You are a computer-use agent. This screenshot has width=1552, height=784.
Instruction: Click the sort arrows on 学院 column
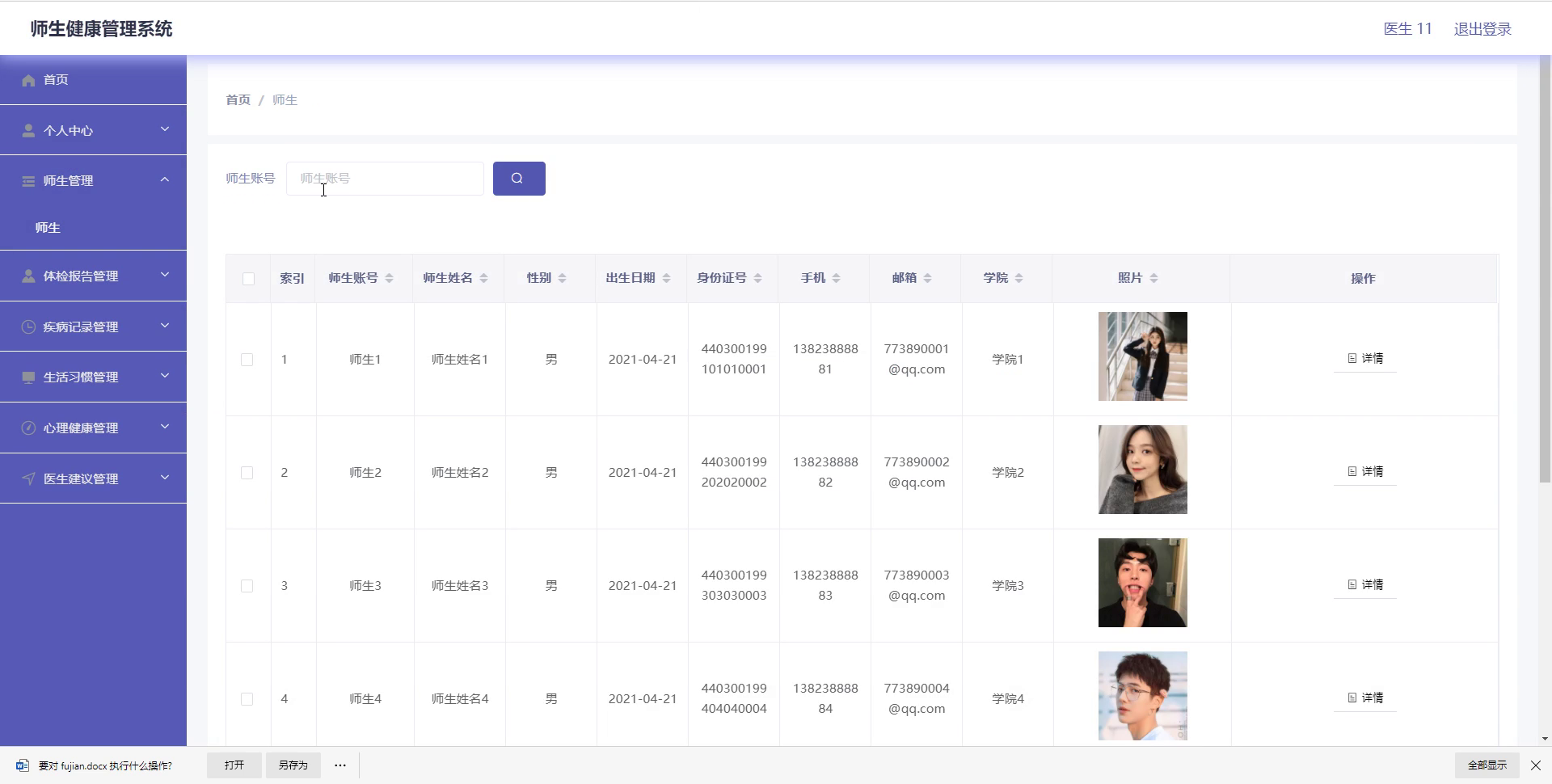click(x=1018, y=278)
